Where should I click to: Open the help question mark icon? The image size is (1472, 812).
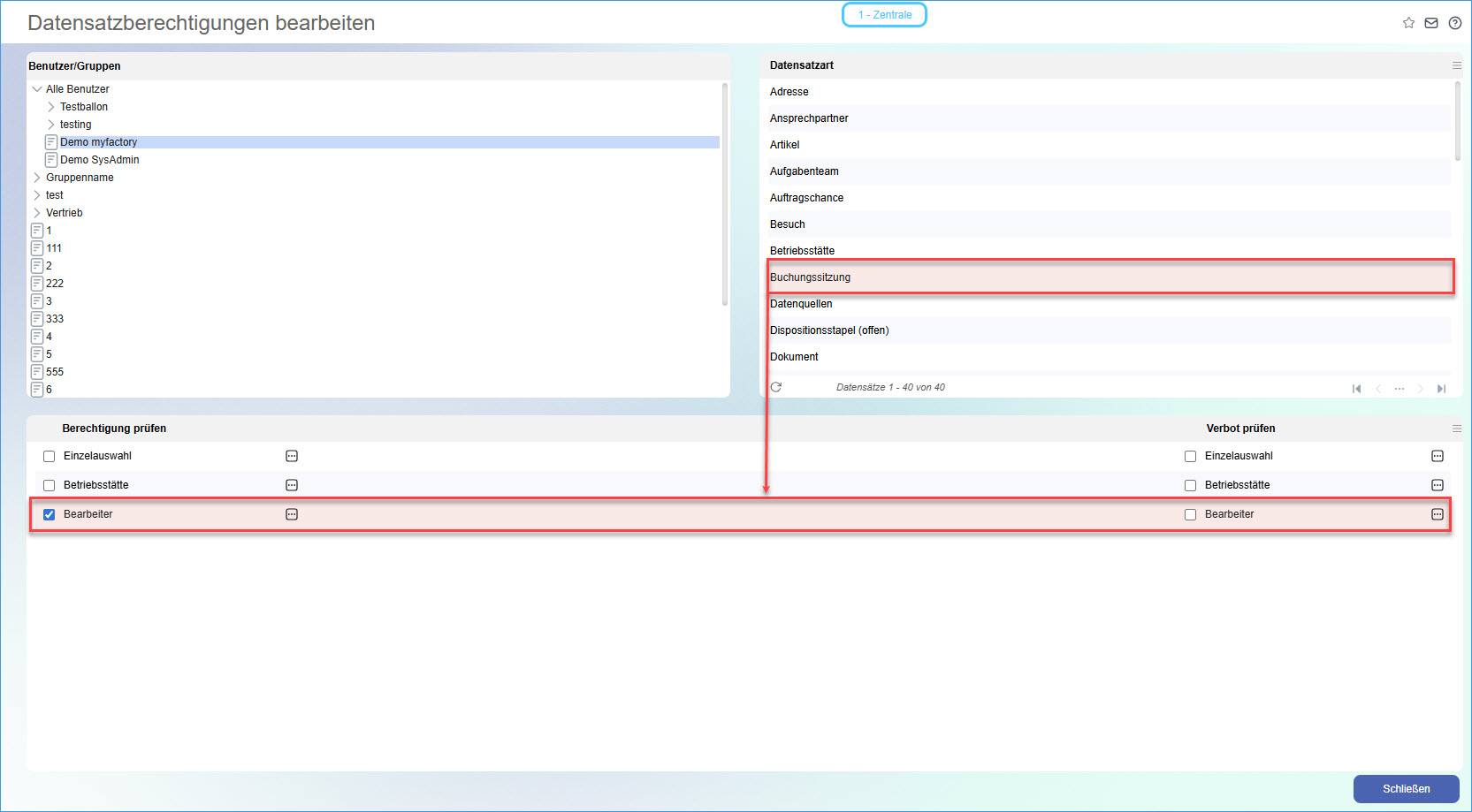1454,23
